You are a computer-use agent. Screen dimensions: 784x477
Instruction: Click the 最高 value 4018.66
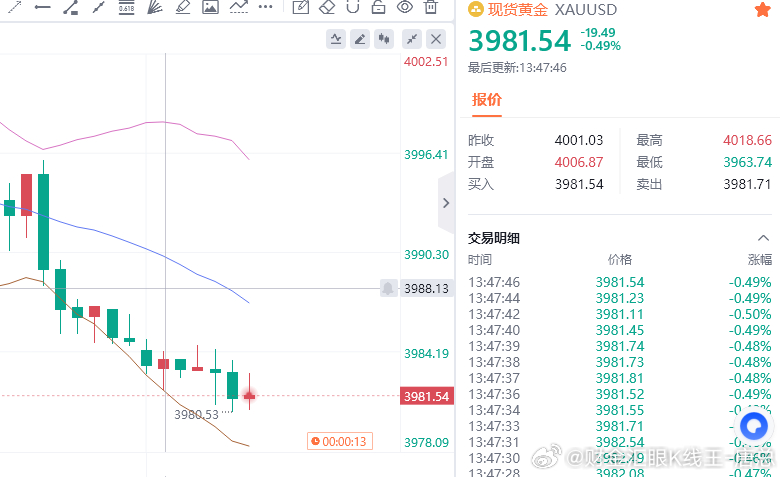[748, 140]
